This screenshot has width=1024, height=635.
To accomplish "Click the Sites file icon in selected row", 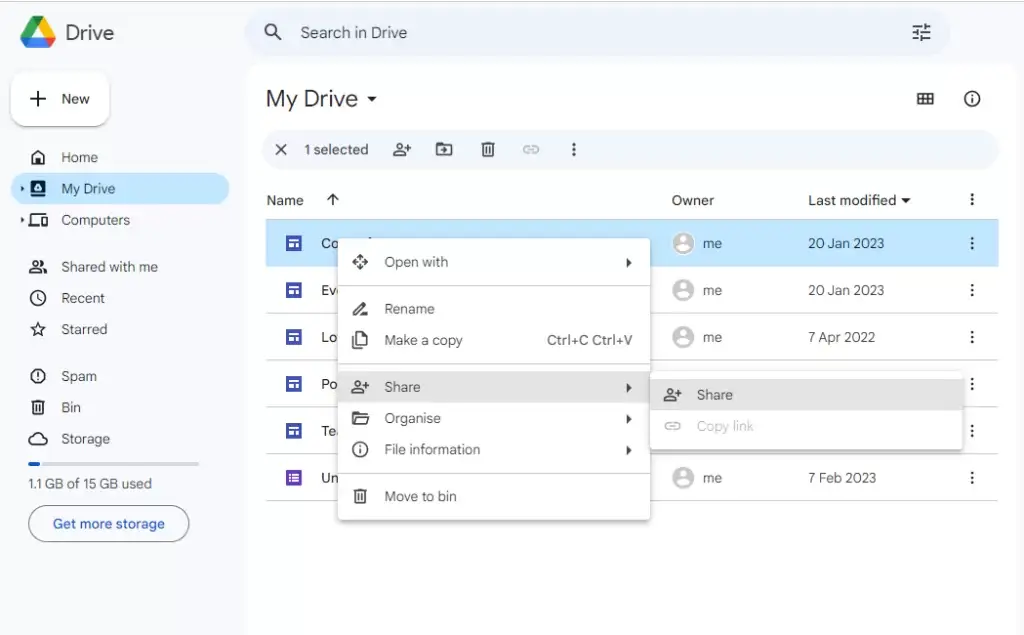I will pos(294,243).
